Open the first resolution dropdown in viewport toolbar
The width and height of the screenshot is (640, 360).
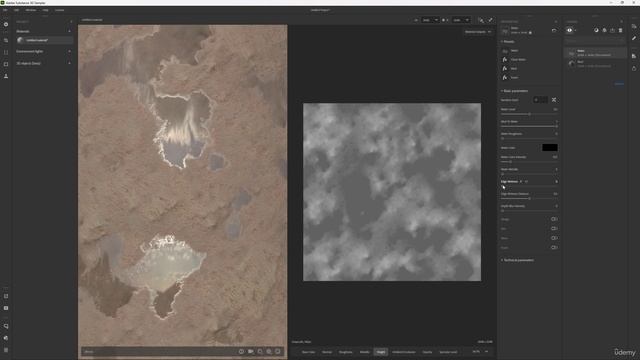click(x=430, y=20)
